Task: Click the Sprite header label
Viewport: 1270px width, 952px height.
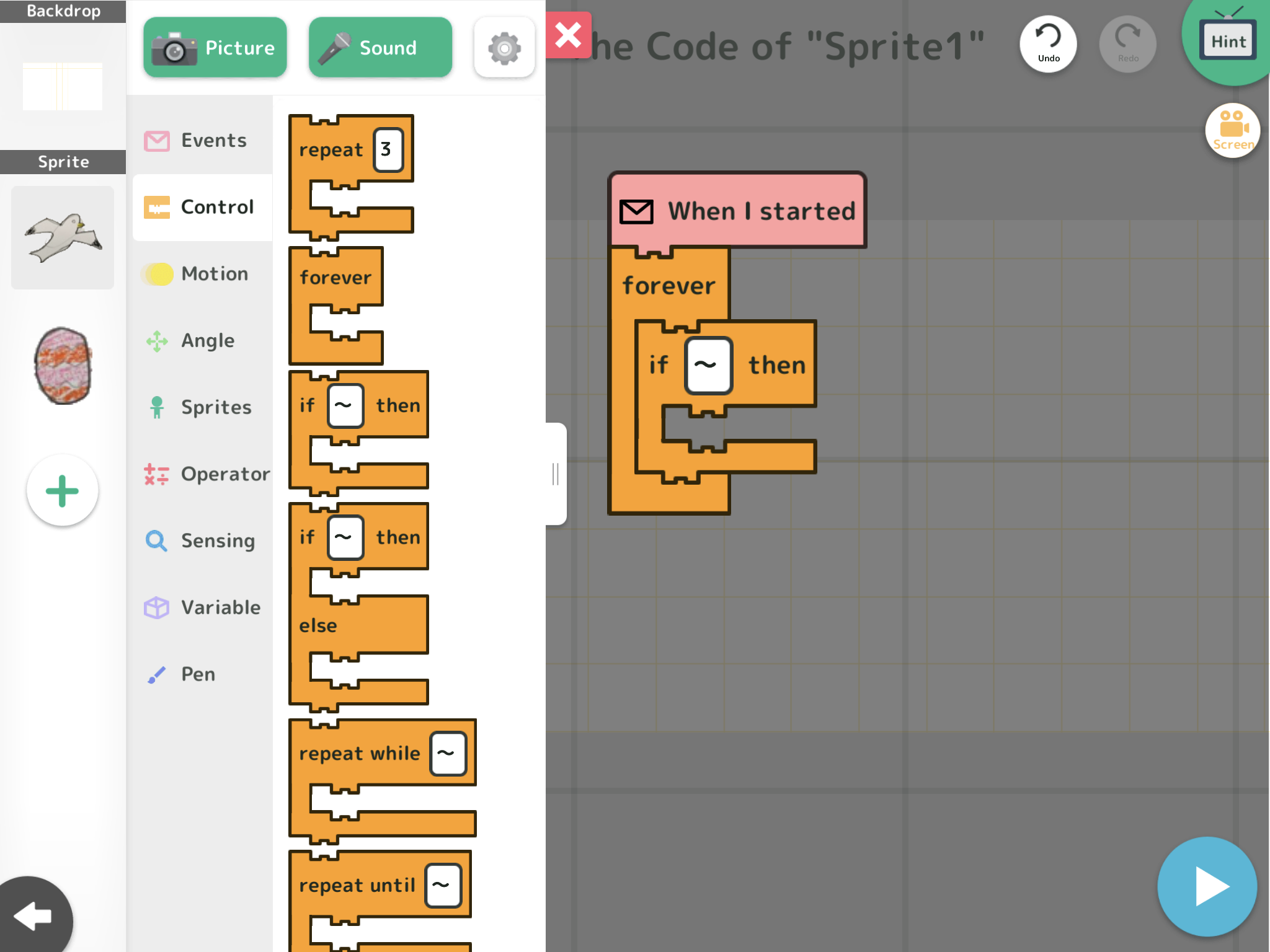Action: (63, 162)
